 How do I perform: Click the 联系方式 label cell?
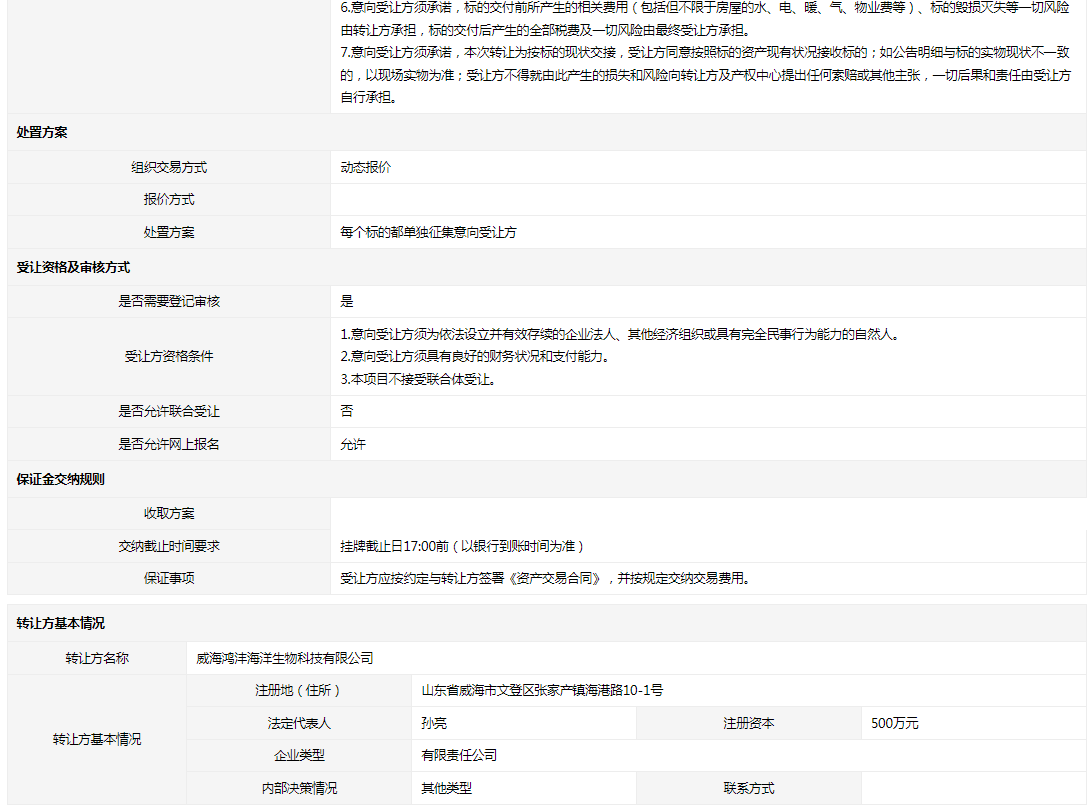pos(749,788)
